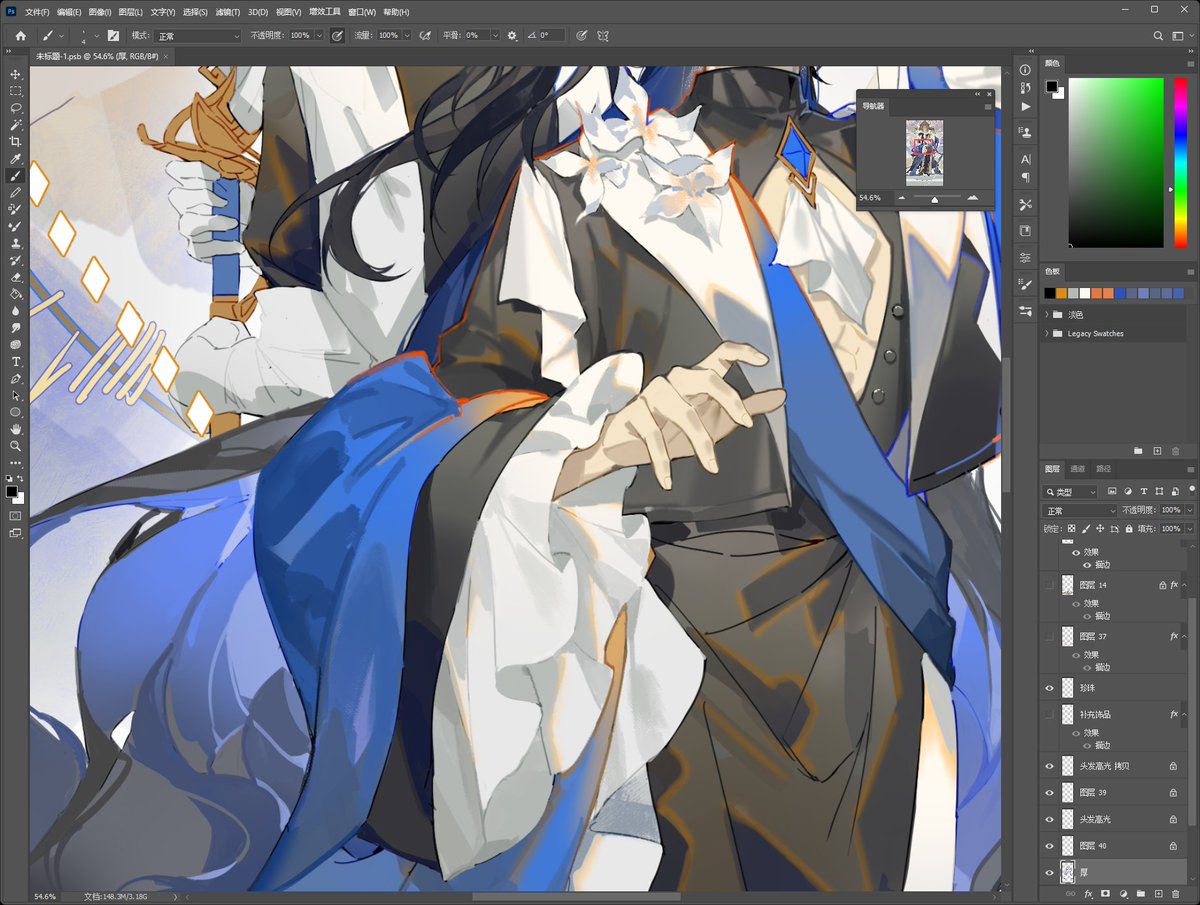The height and width of the screenshot is (905, 1200).
Task: Expand the Legacy Swatches folder
Action: [1047, 333]
